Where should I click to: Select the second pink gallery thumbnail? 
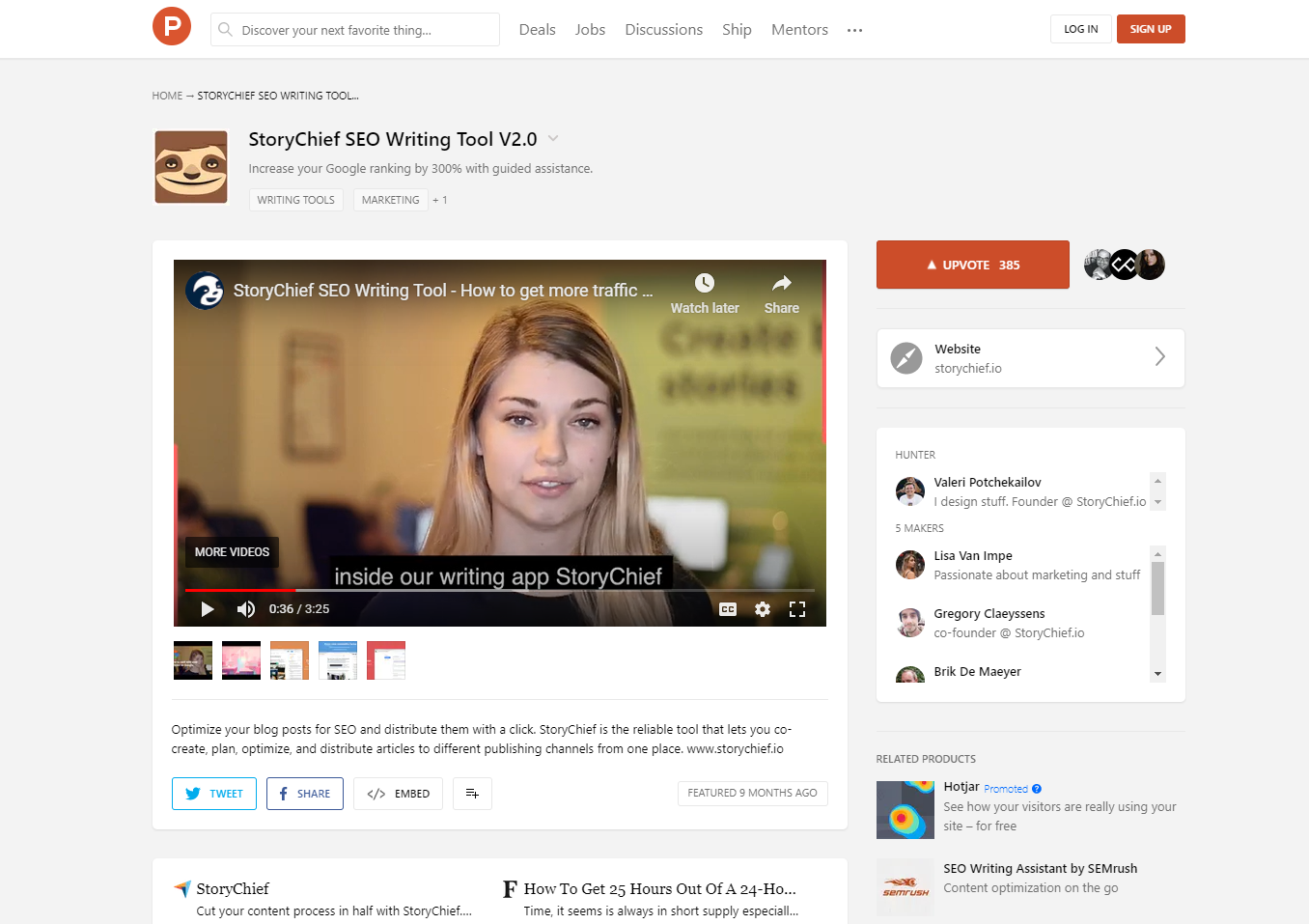coord(241,660)
